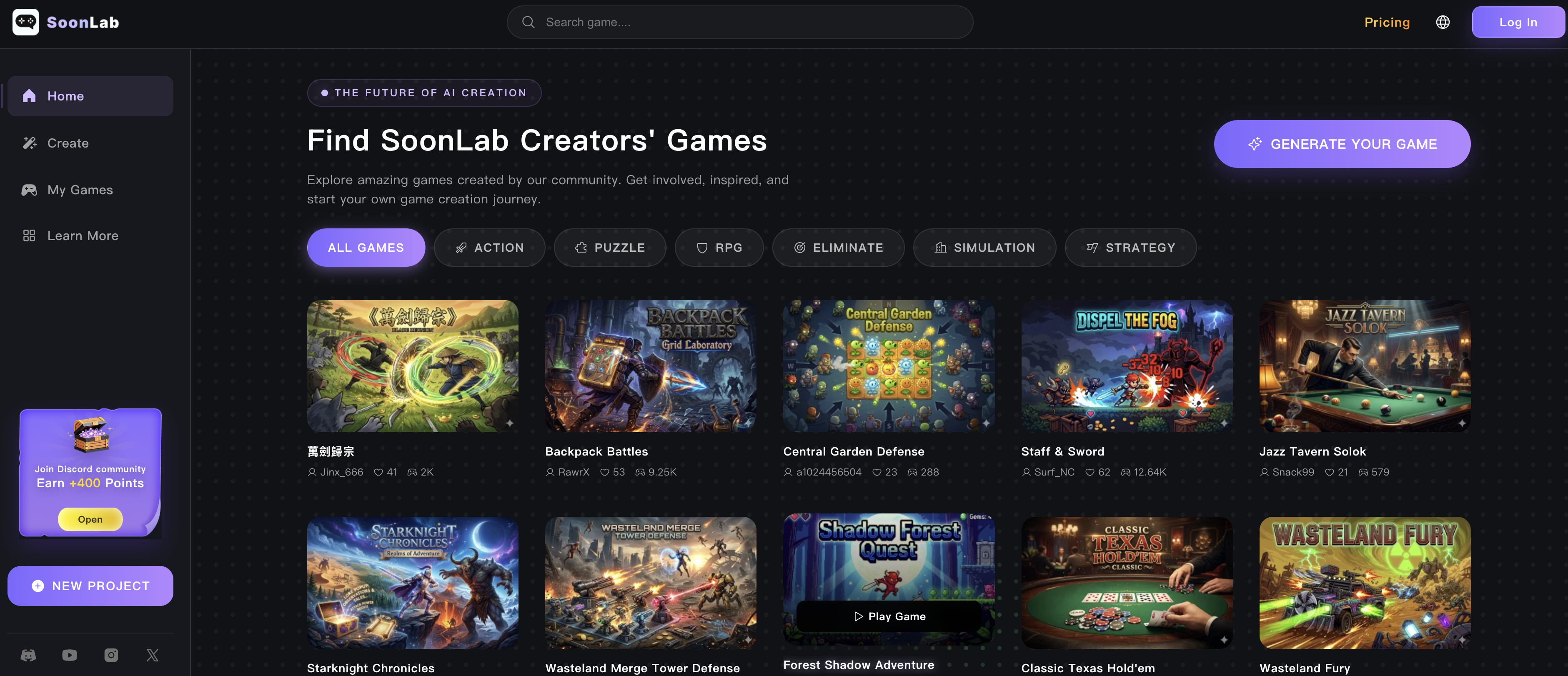This screenshot has height=676, width=1568.
Task: Open YouTube icon in sidebar footer
Action: tap(69, 655)
